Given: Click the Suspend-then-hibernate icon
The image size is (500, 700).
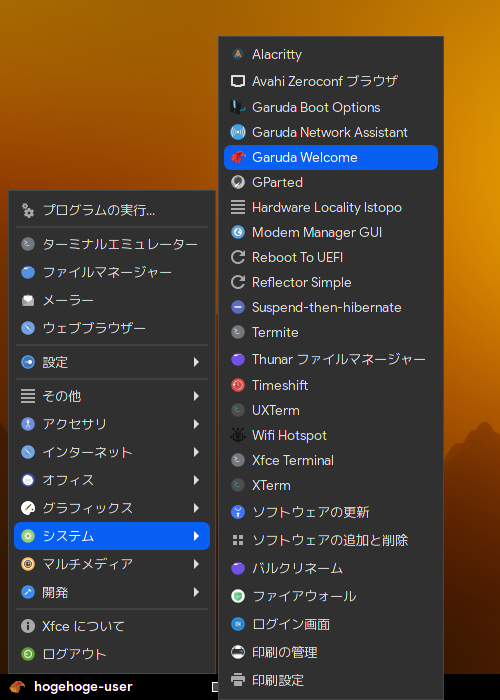Looking at the screenshot, I should (x=238, y=307).
